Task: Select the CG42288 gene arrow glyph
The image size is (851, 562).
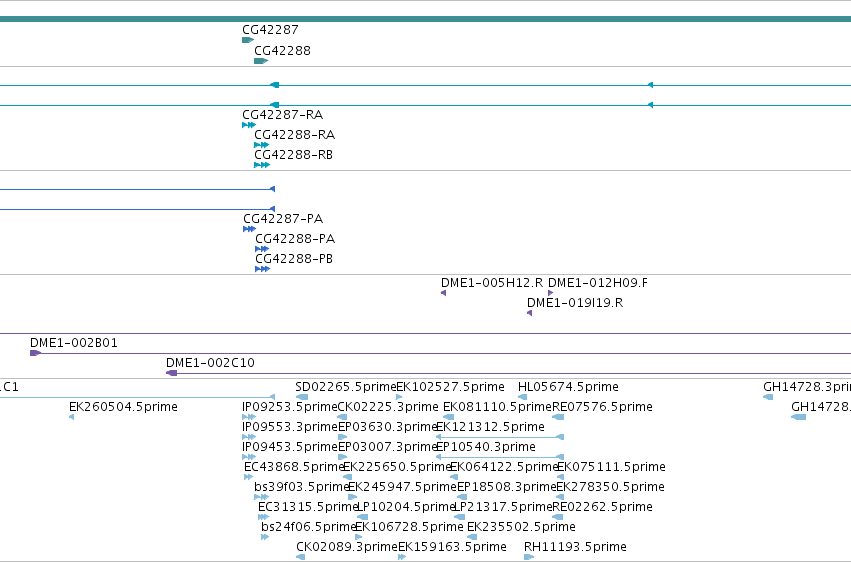Action: tap(261, 61)
